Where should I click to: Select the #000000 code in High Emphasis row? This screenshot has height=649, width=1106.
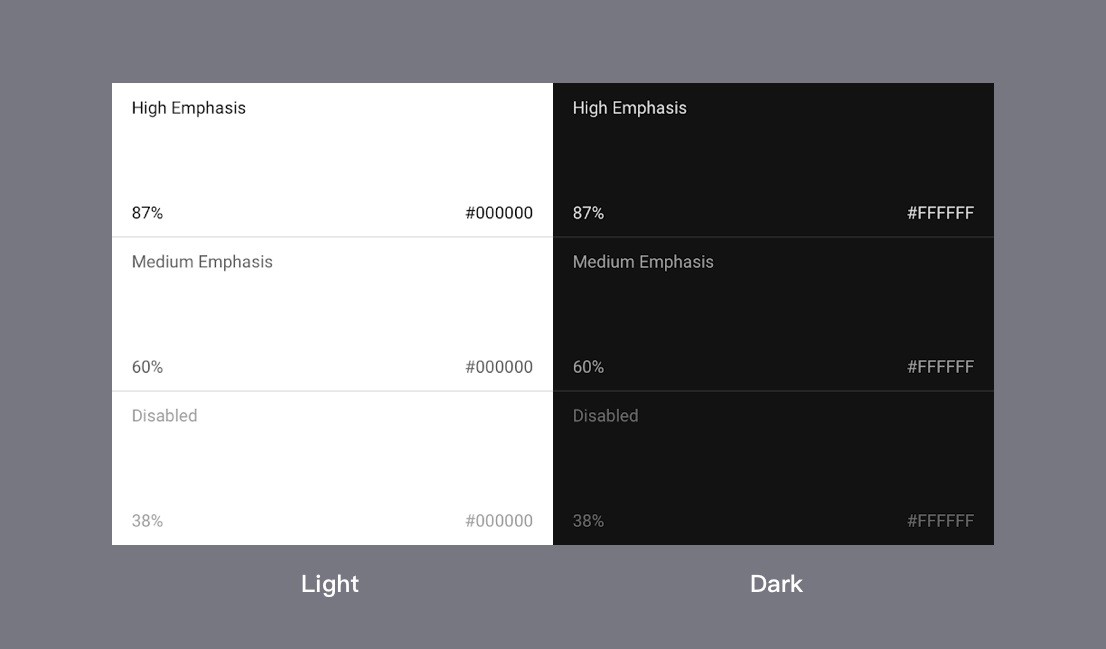499,213
